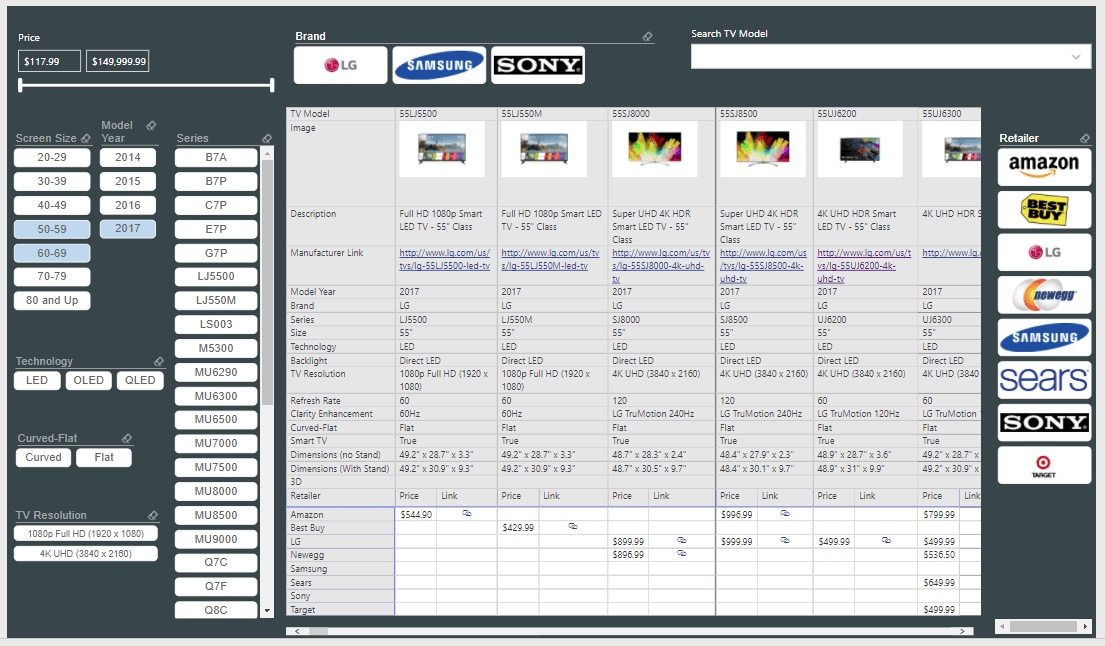This screenshot has width=1105, height=646.
Task: Click the maximum price field $149,999.99
Action: (x=118, y=61)
